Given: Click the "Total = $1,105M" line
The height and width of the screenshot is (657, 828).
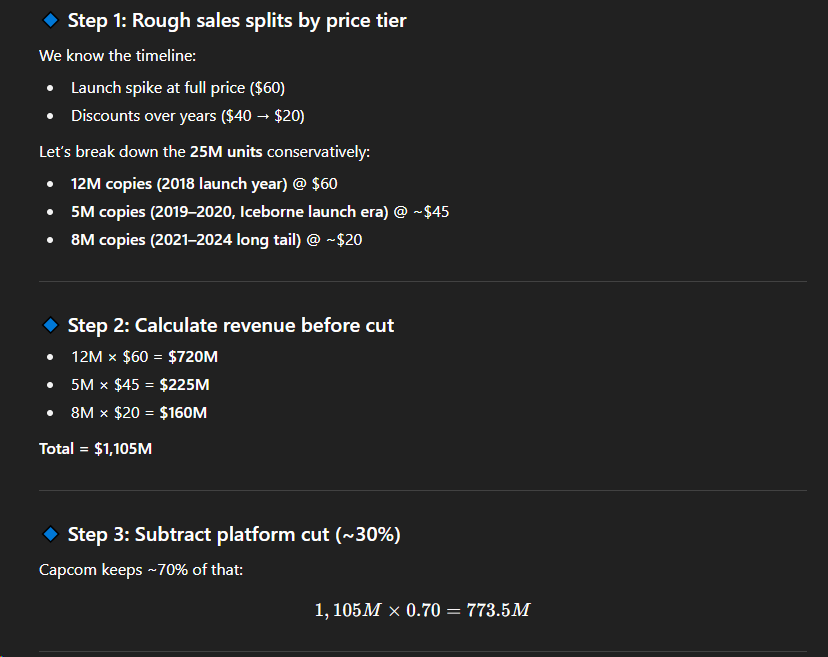Looking at the screenshot, I should tap(96, 449).
